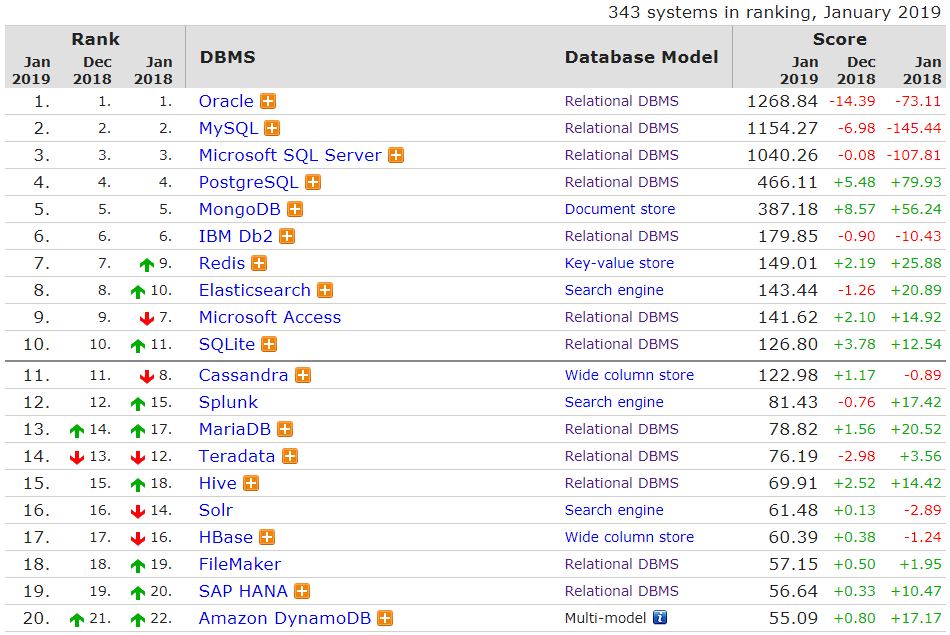
Task: Click the plus icon next to Oracle
Action: pyautogui.click(x=268, y=101)
